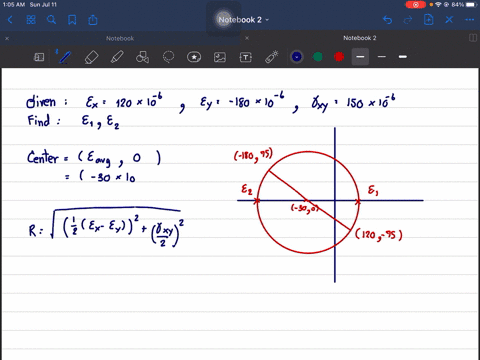Open the Elements sticker tool

coord(194,57)
